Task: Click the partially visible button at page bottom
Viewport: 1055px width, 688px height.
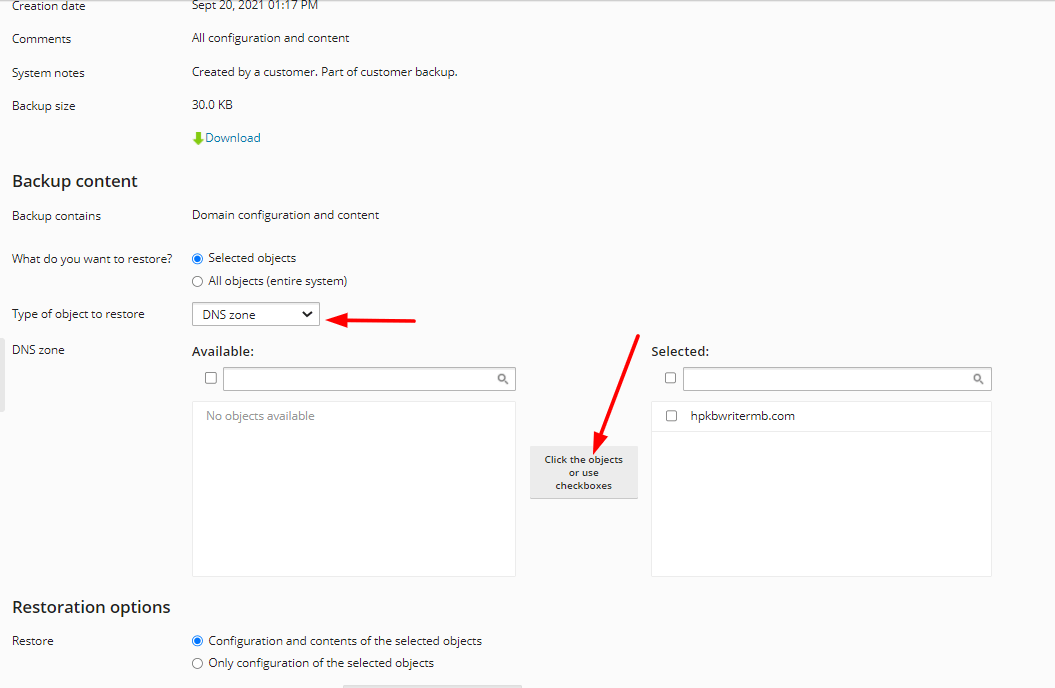Action: pos(432,686)
